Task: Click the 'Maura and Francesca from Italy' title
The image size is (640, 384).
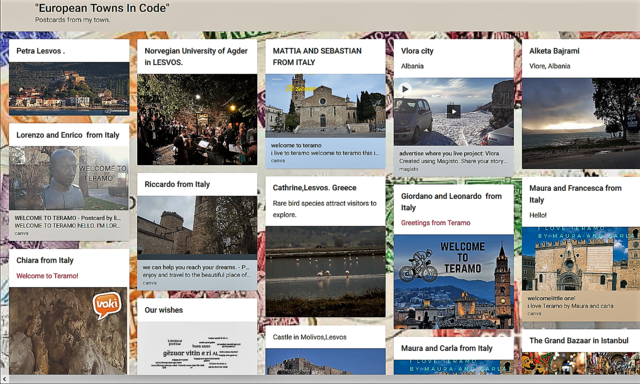Action: pyautogui.click(x=576, y=194)
